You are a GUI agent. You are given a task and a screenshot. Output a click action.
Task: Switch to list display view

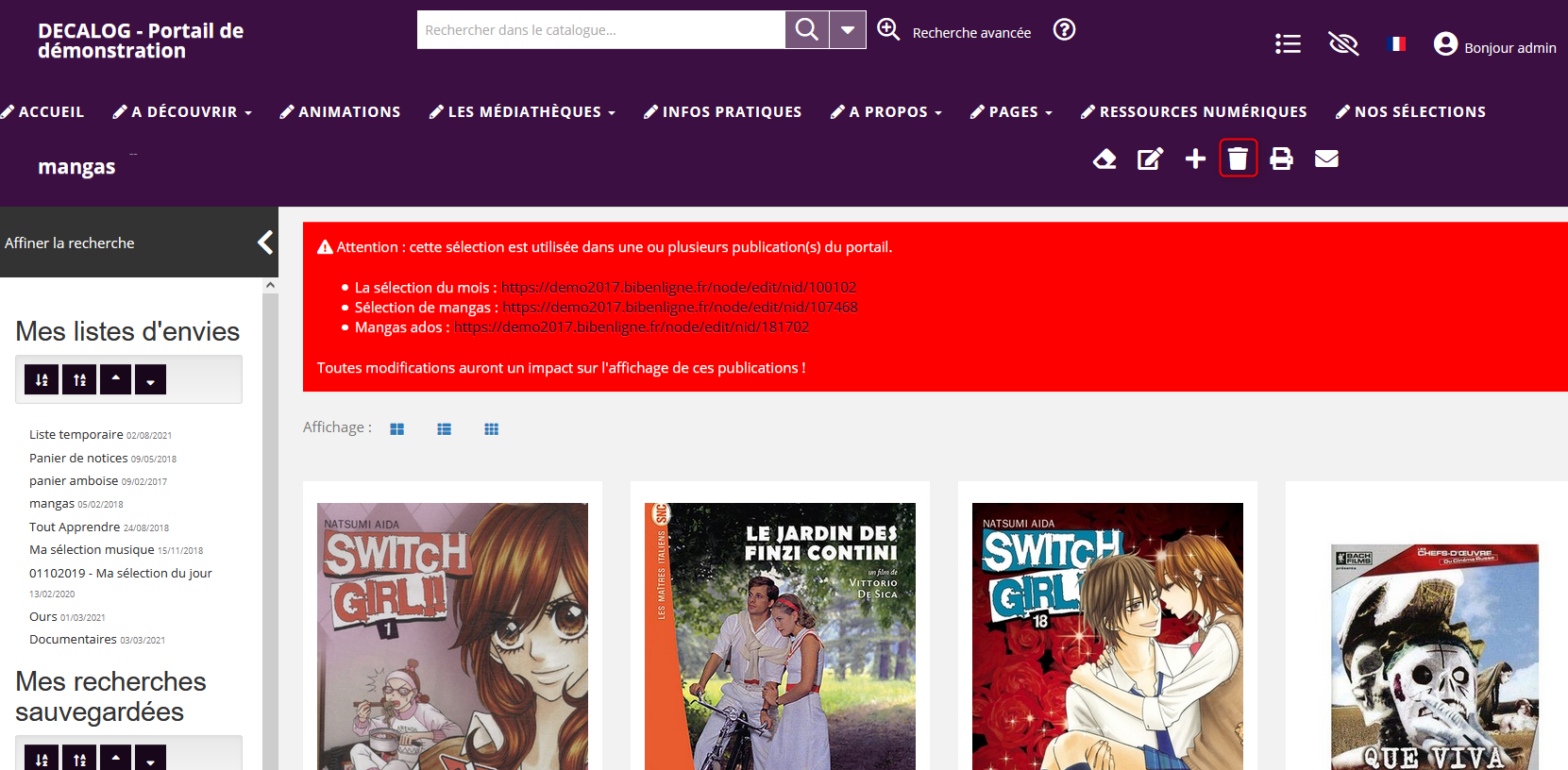pyautogui.click(x=444, y=428)
